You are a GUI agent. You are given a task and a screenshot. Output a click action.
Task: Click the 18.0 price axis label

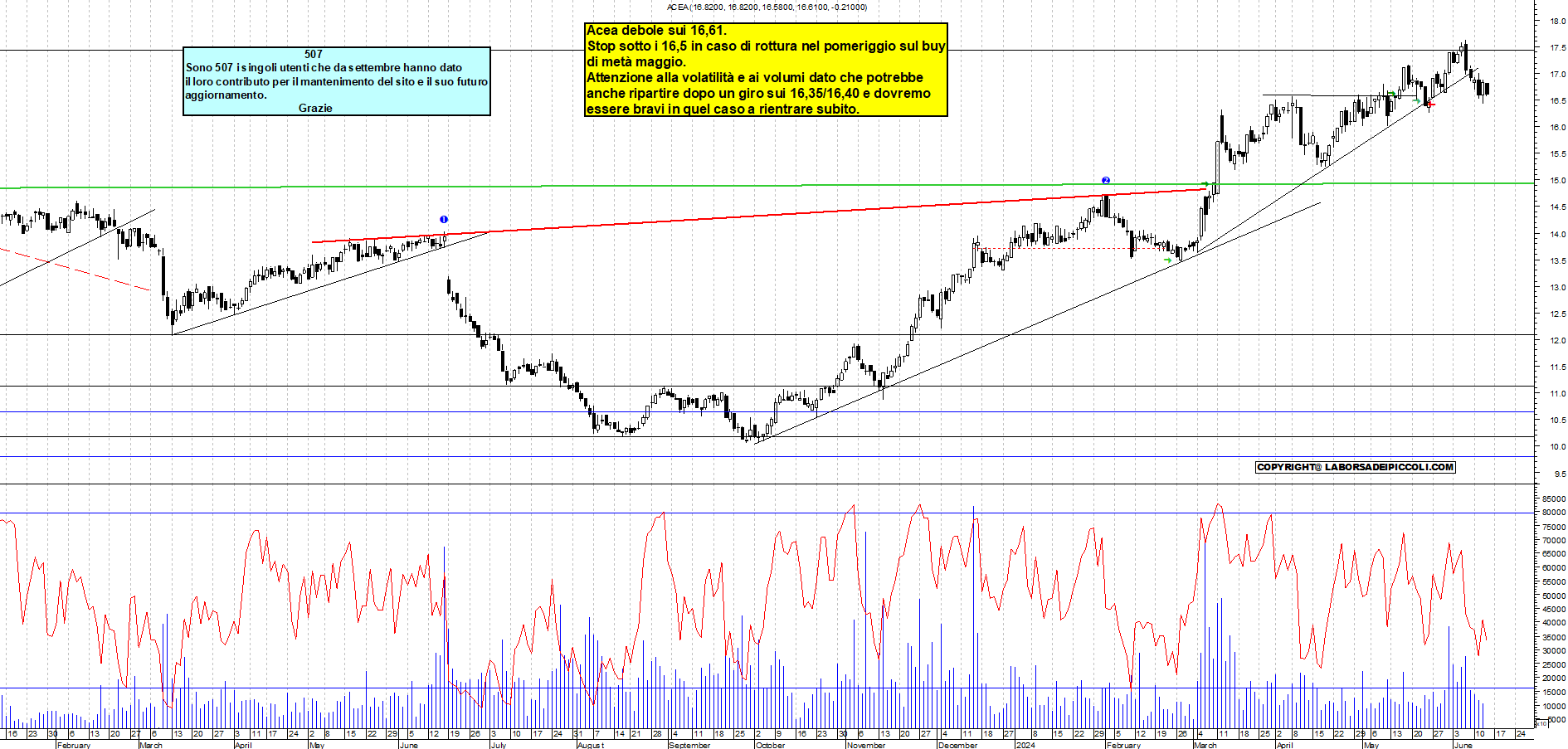1557,22
